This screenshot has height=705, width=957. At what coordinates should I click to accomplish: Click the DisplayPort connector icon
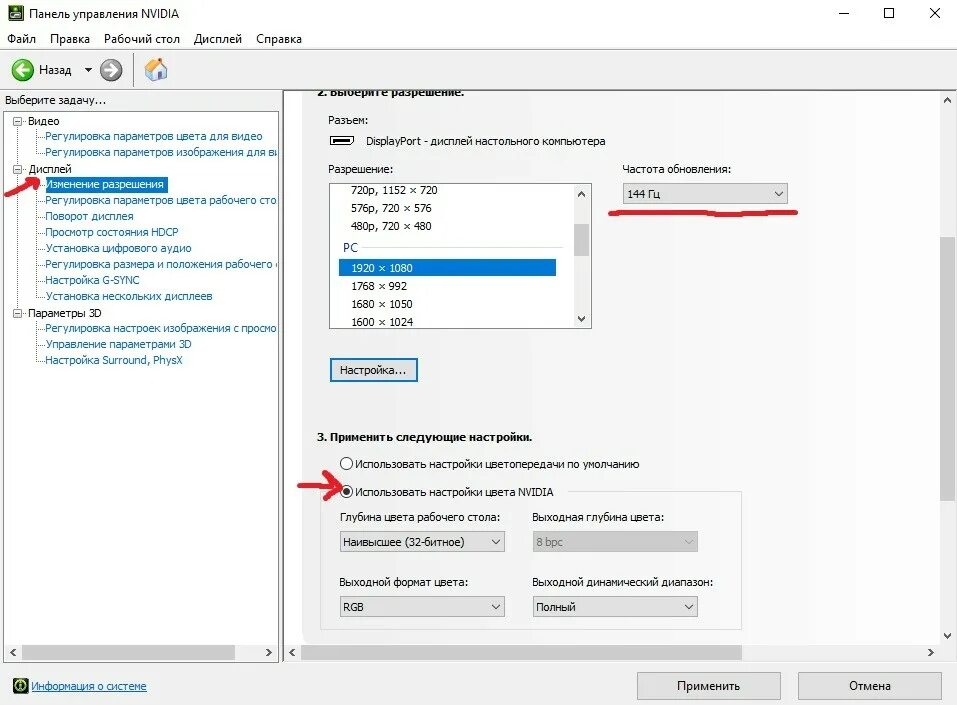pyautogui.click(x=342, y=141)
